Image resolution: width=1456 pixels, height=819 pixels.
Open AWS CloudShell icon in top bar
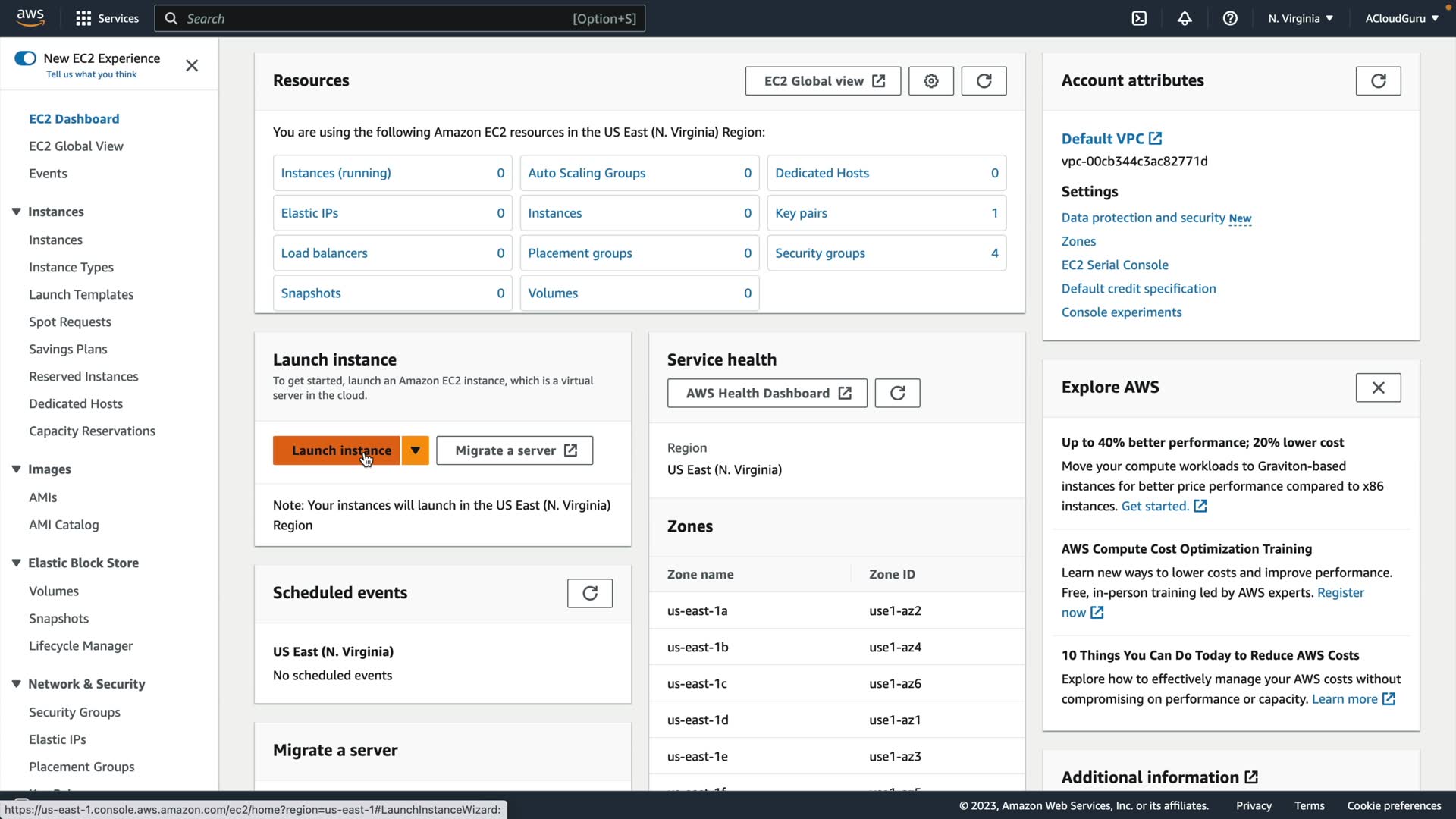(x=1139, y=18)
